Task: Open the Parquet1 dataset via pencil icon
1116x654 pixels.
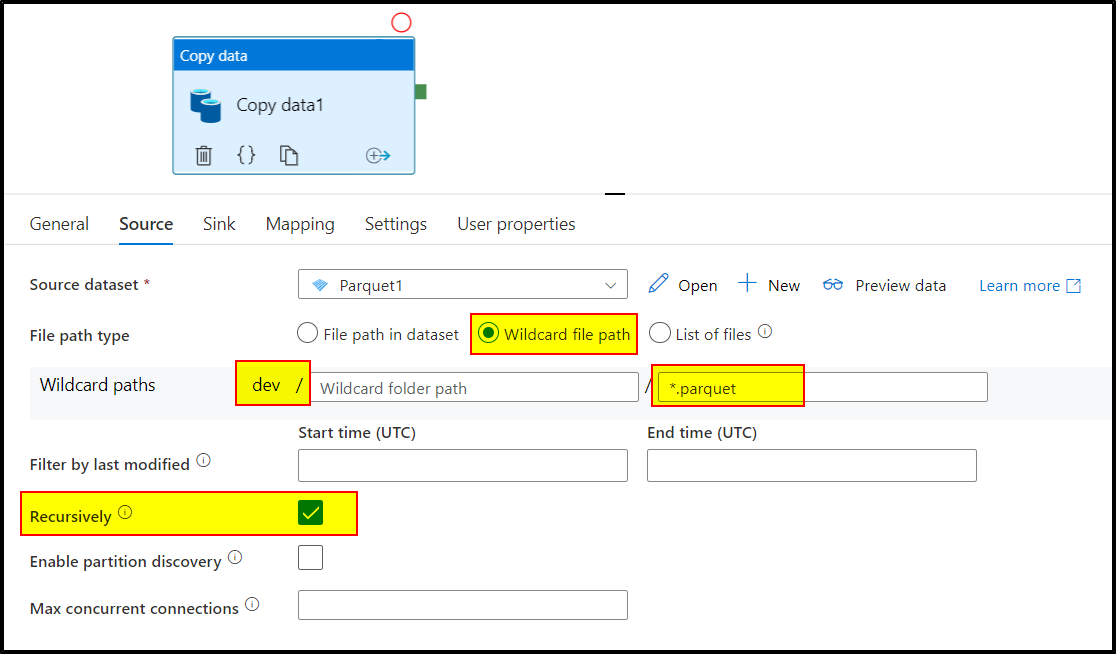Action: 658,285
